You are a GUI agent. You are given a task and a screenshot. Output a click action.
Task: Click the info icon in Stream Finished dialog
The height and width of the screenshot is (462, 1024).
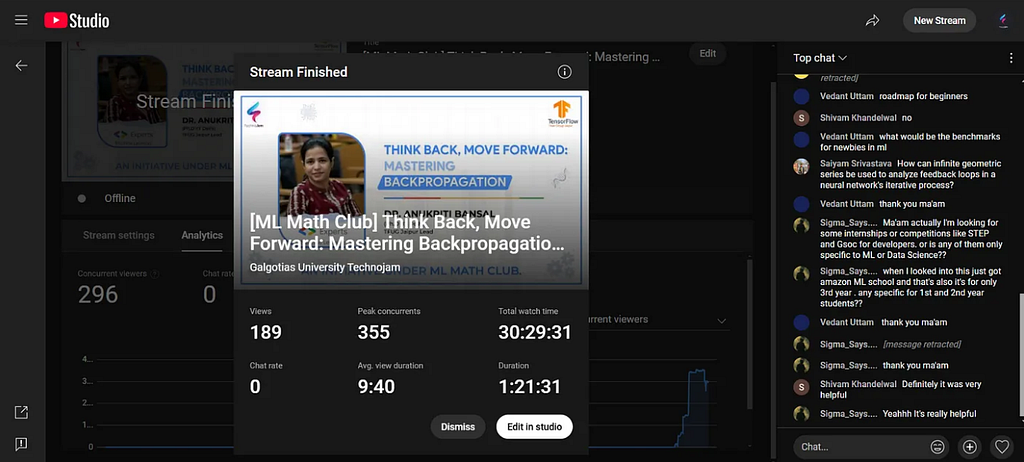point(564,72)
